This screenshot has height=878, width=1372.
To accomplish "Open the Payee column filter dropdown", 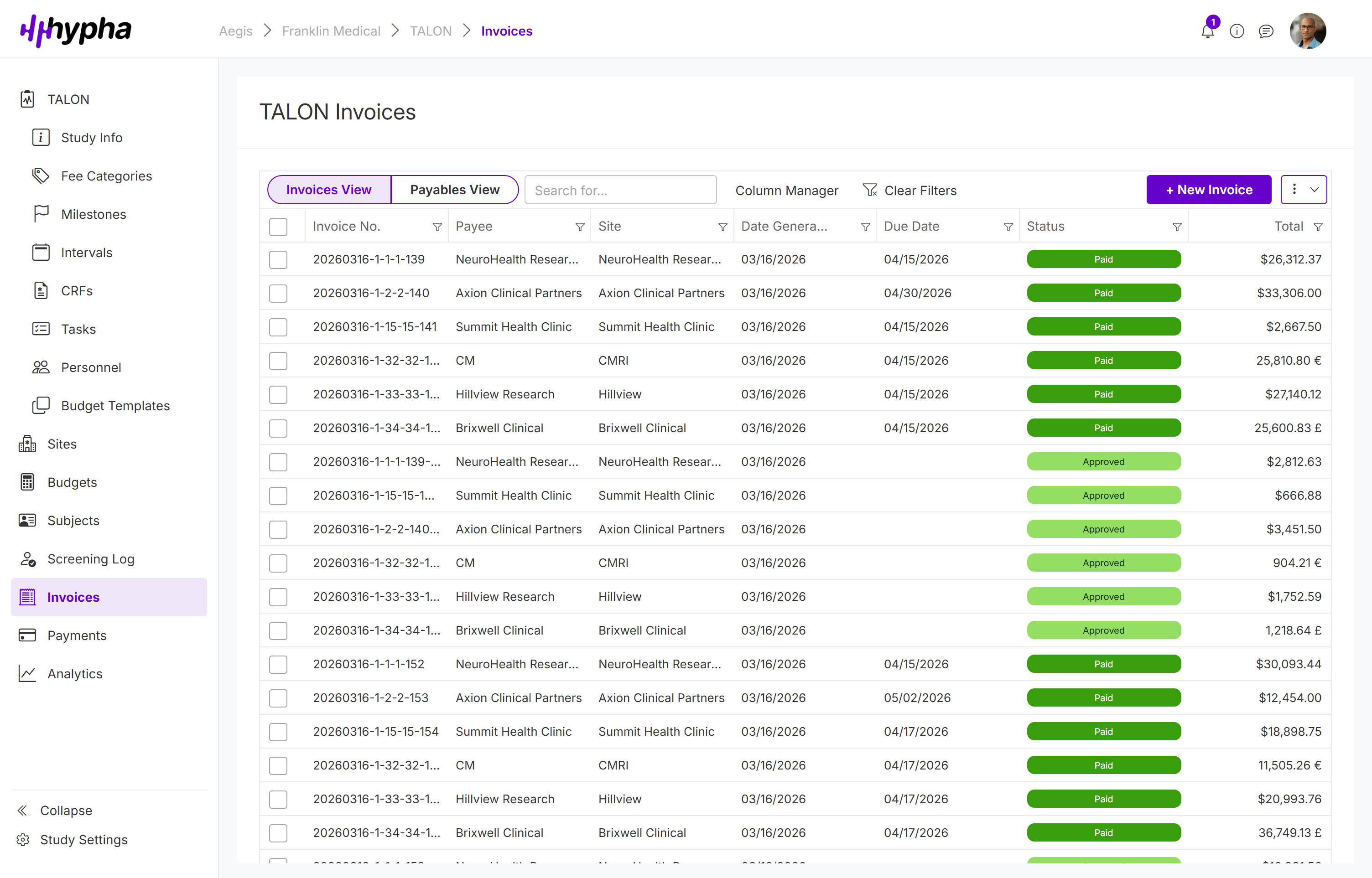I will point(580,227).
